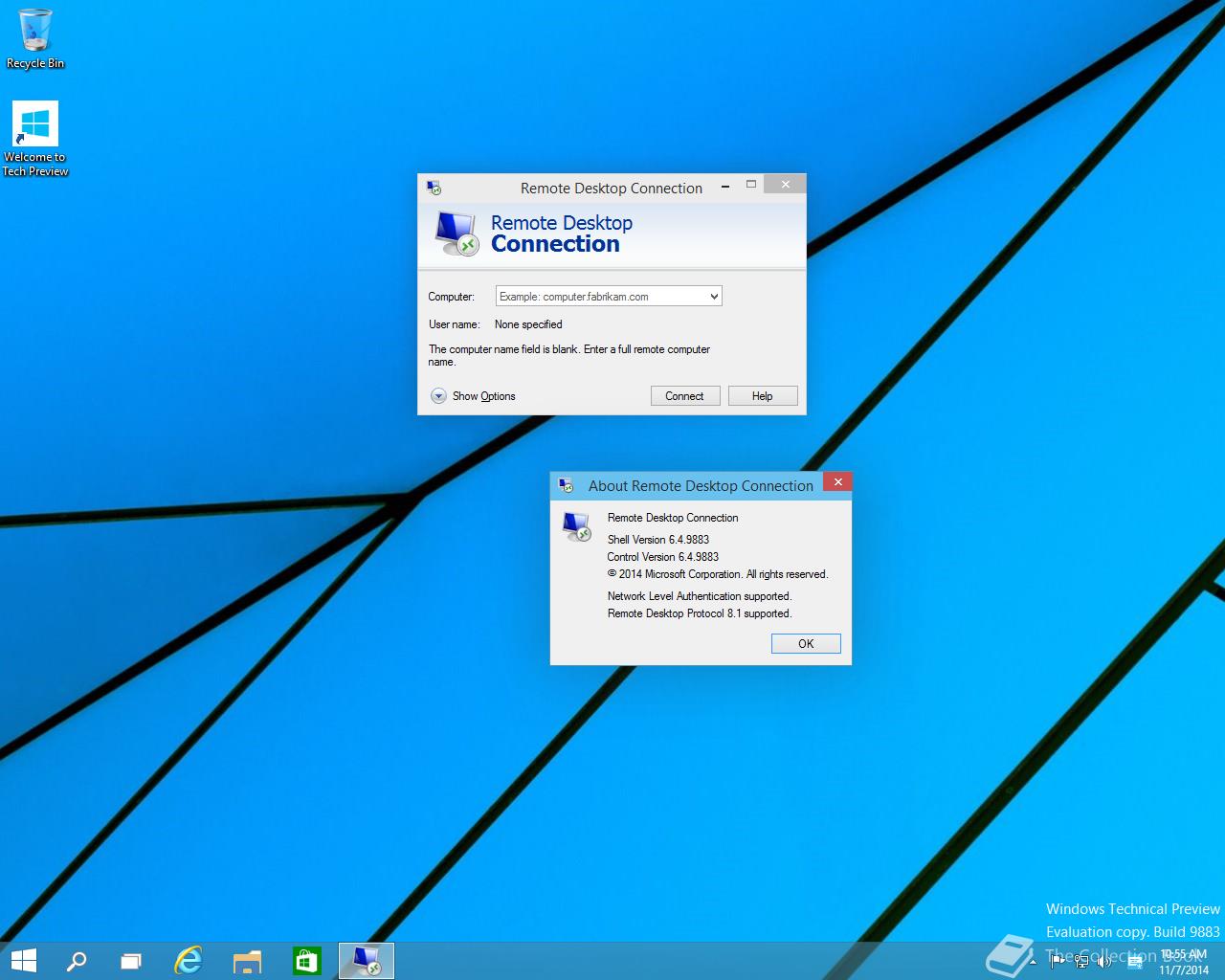Screen dimensions: 1225x980
Task: Click the Remote Desktop Connection title bar icon
Action: [434, 188]
